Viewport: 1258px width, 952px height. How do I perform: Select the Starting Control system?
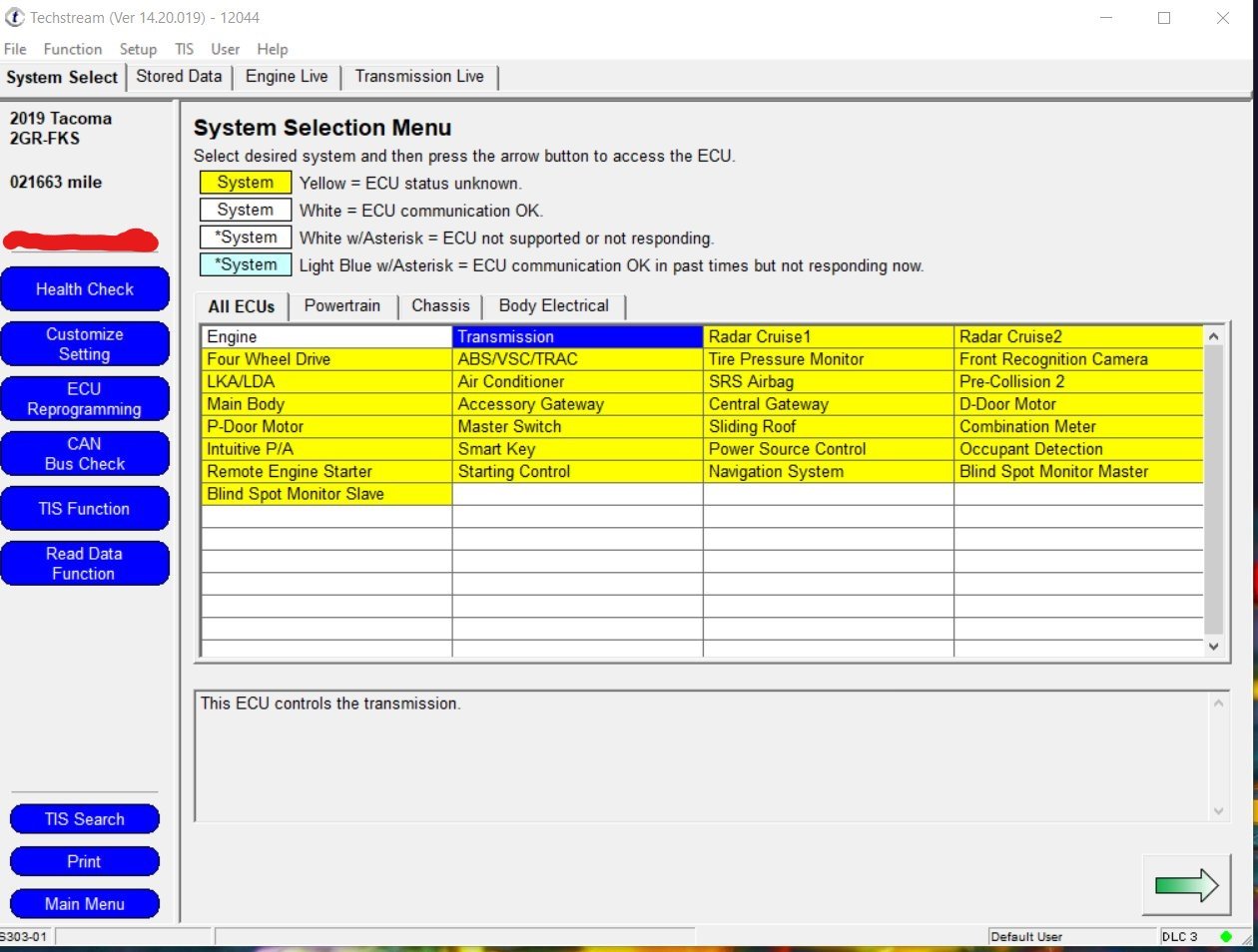[x=577, y=472]
